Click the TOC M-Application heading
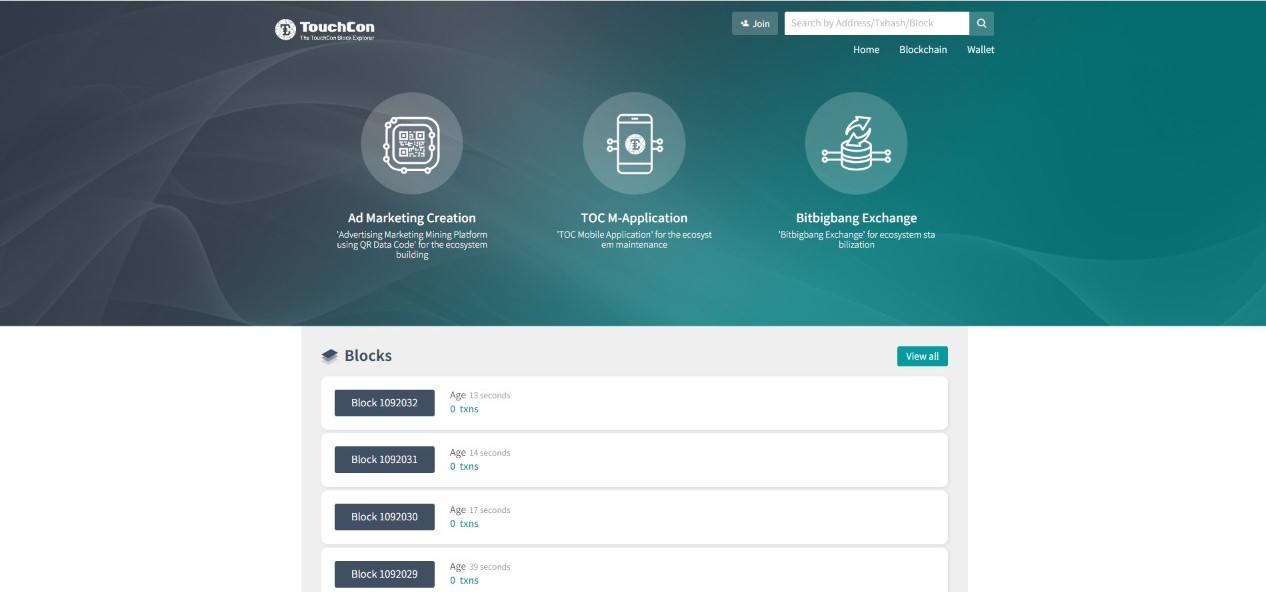 pos(634,218)
